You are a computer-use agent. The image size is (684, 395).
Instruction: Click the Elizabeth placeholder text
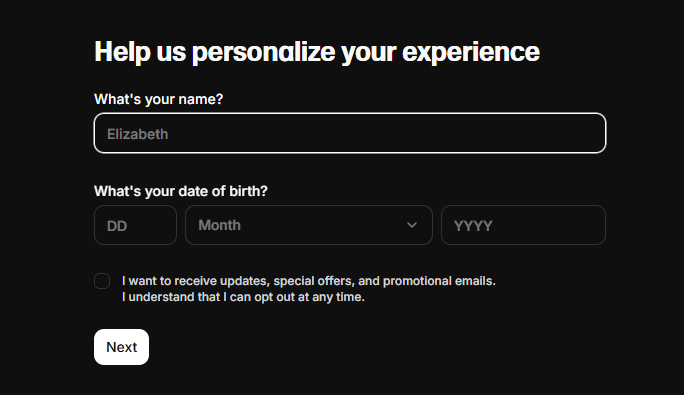[x=137, y=134]
